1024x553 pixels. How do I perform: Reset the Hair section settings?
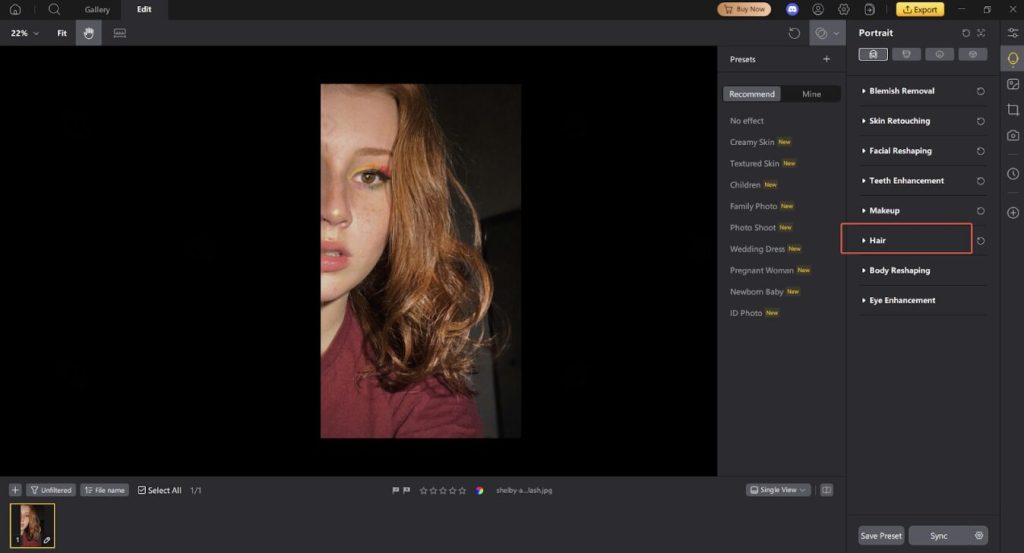(x=981, y=241)
